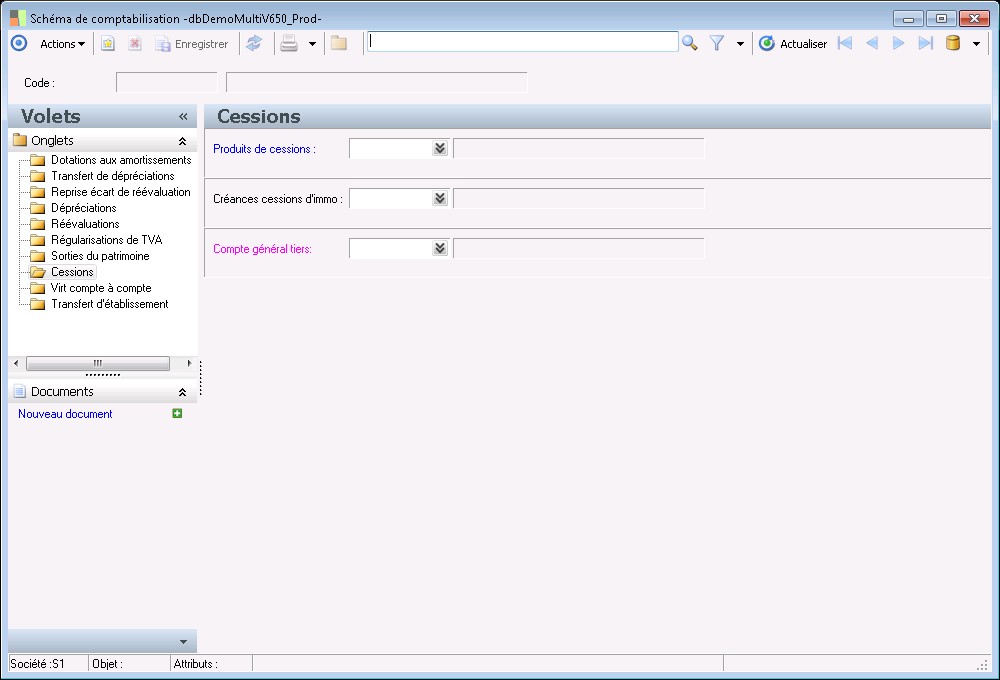
Task: Select Sorties du patrimoine
Action: [100, 256]
